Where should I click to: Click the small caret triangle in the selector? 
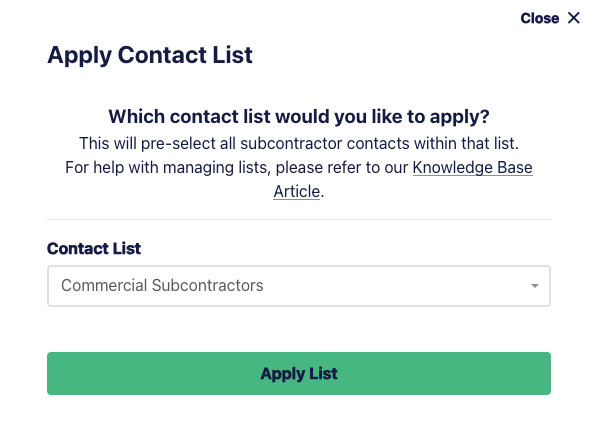[535, 286]
